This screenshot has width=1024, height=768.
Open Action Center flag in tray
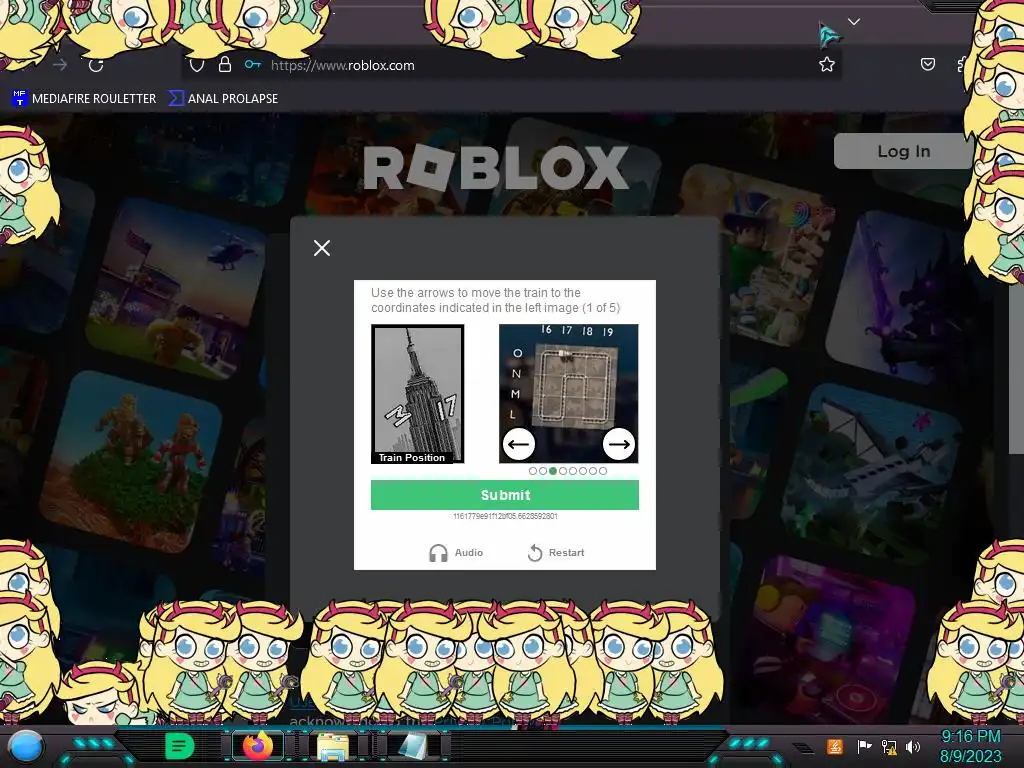tap(864, 746)
